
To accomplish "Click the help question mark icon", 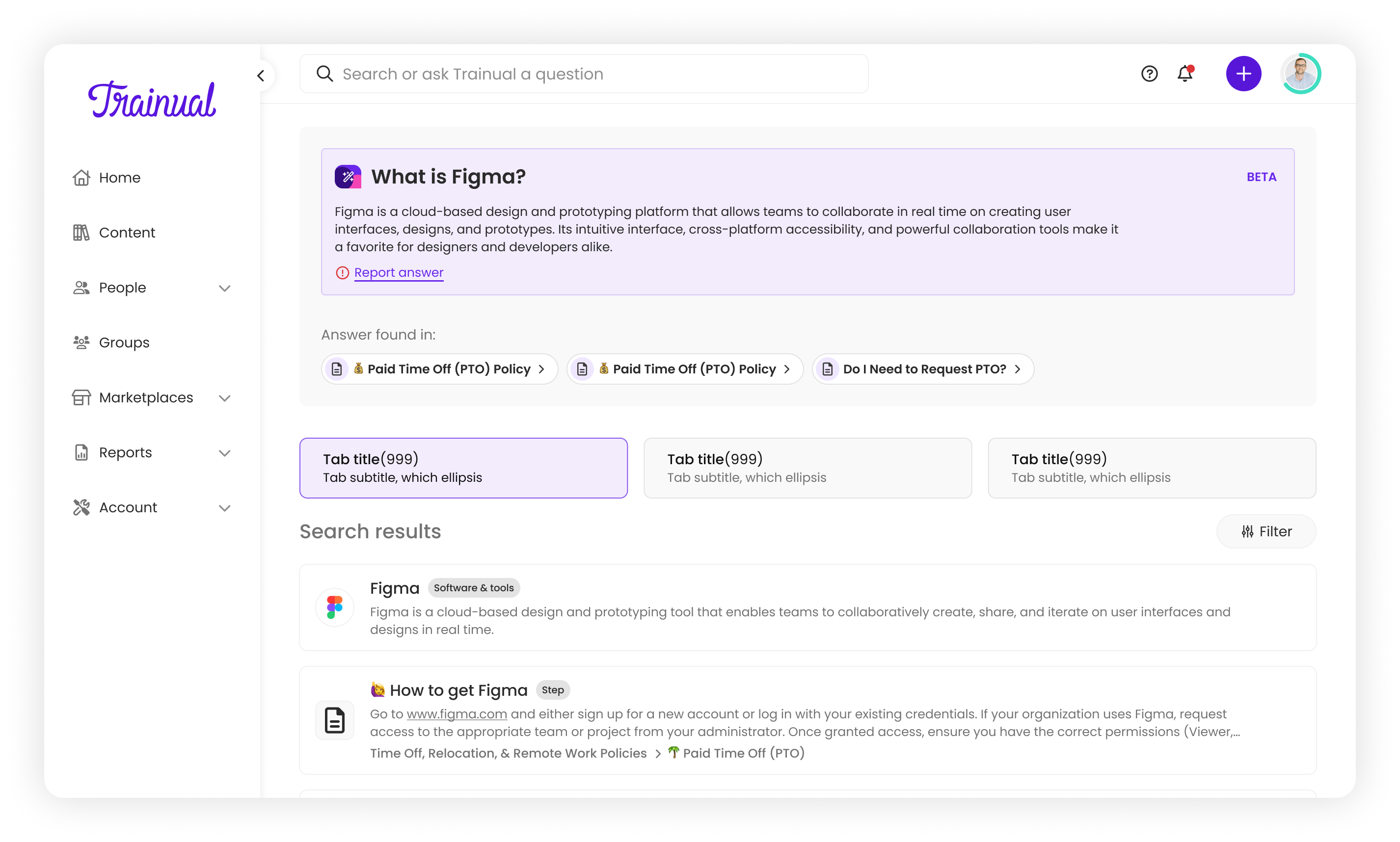I will click(1149, 74).
